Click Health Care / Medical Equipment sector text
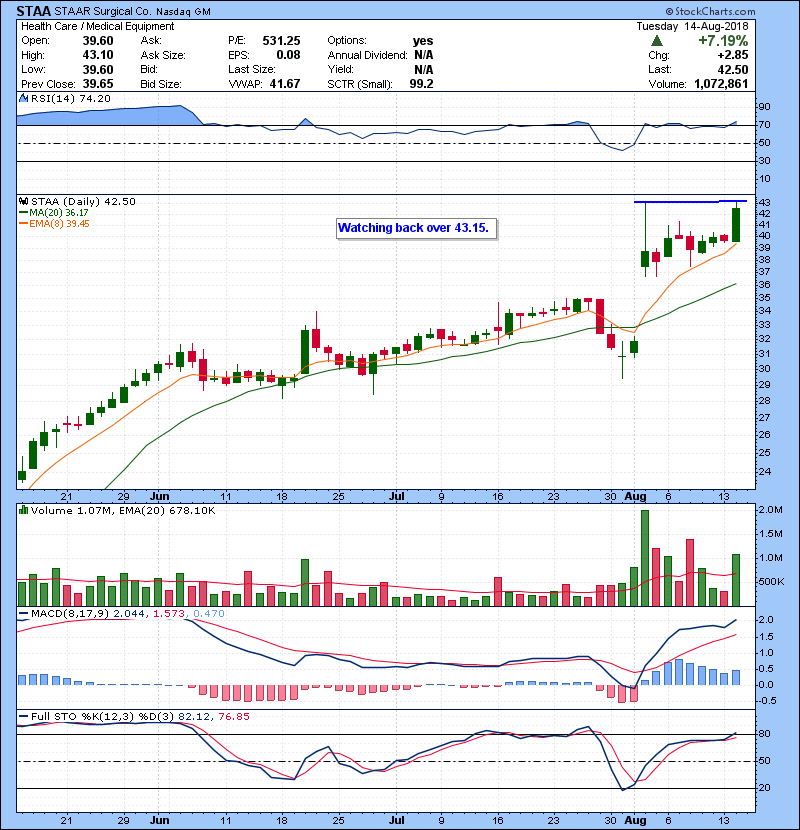This screenshot has height=830, width=800. point(97,26)
